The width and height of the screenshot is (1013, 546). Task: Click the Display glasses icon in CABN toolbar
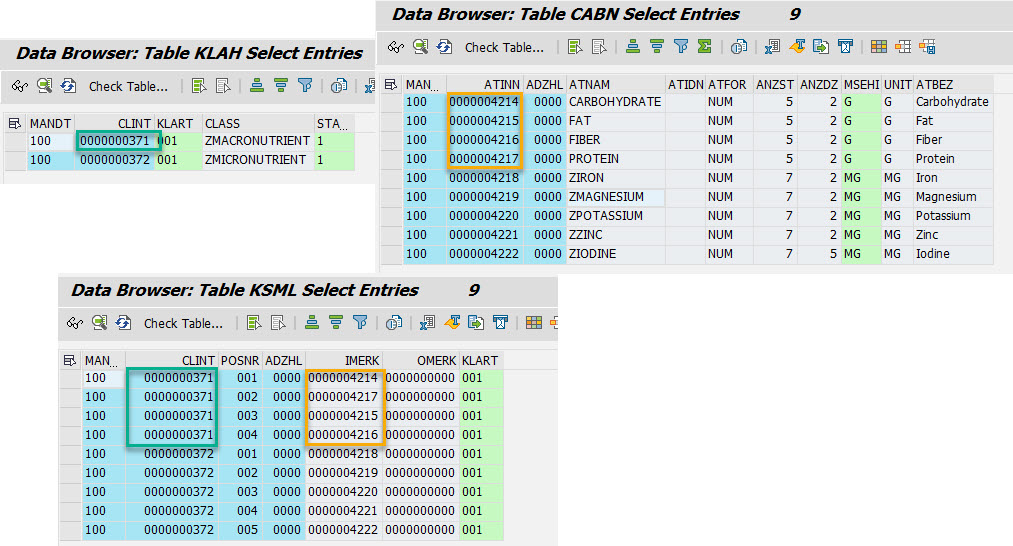click(x=395, y=47)
